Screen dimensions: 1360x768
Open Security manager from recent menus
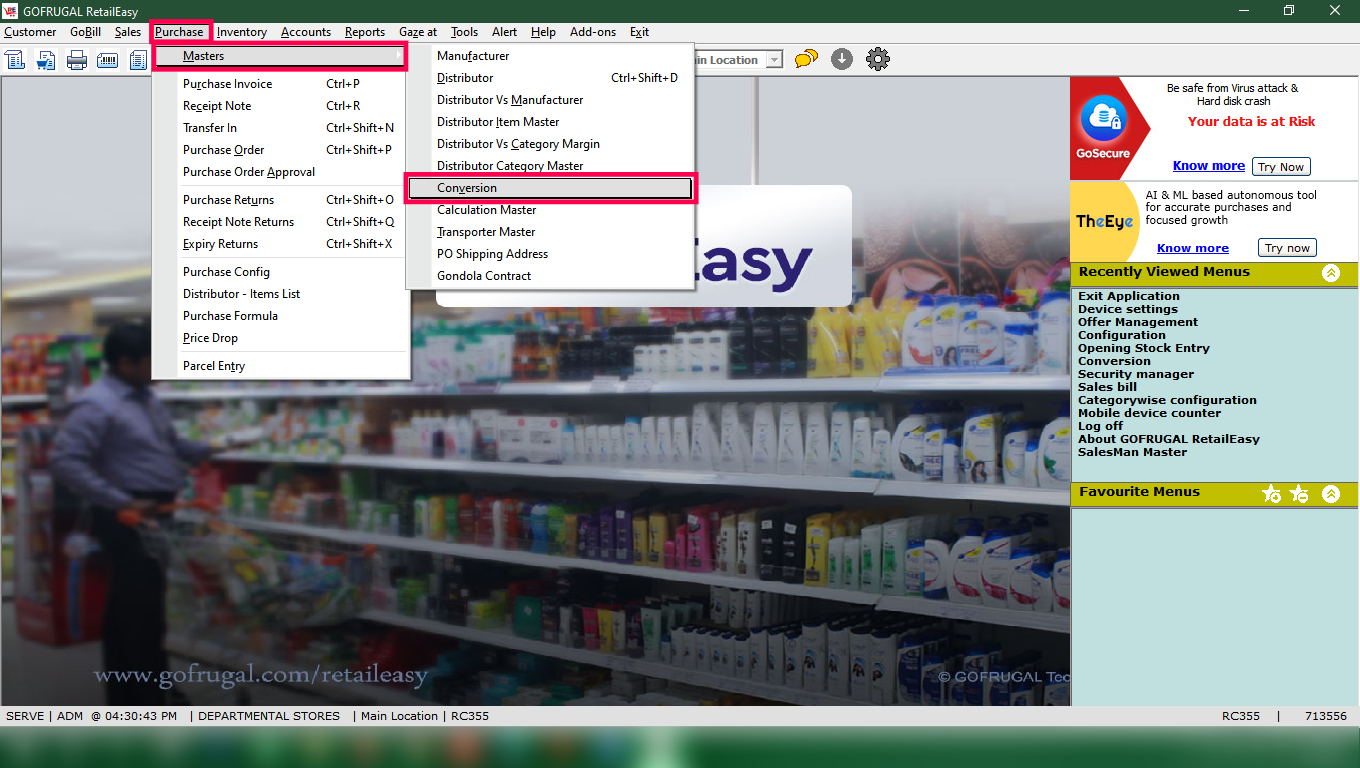point(1136,374)
